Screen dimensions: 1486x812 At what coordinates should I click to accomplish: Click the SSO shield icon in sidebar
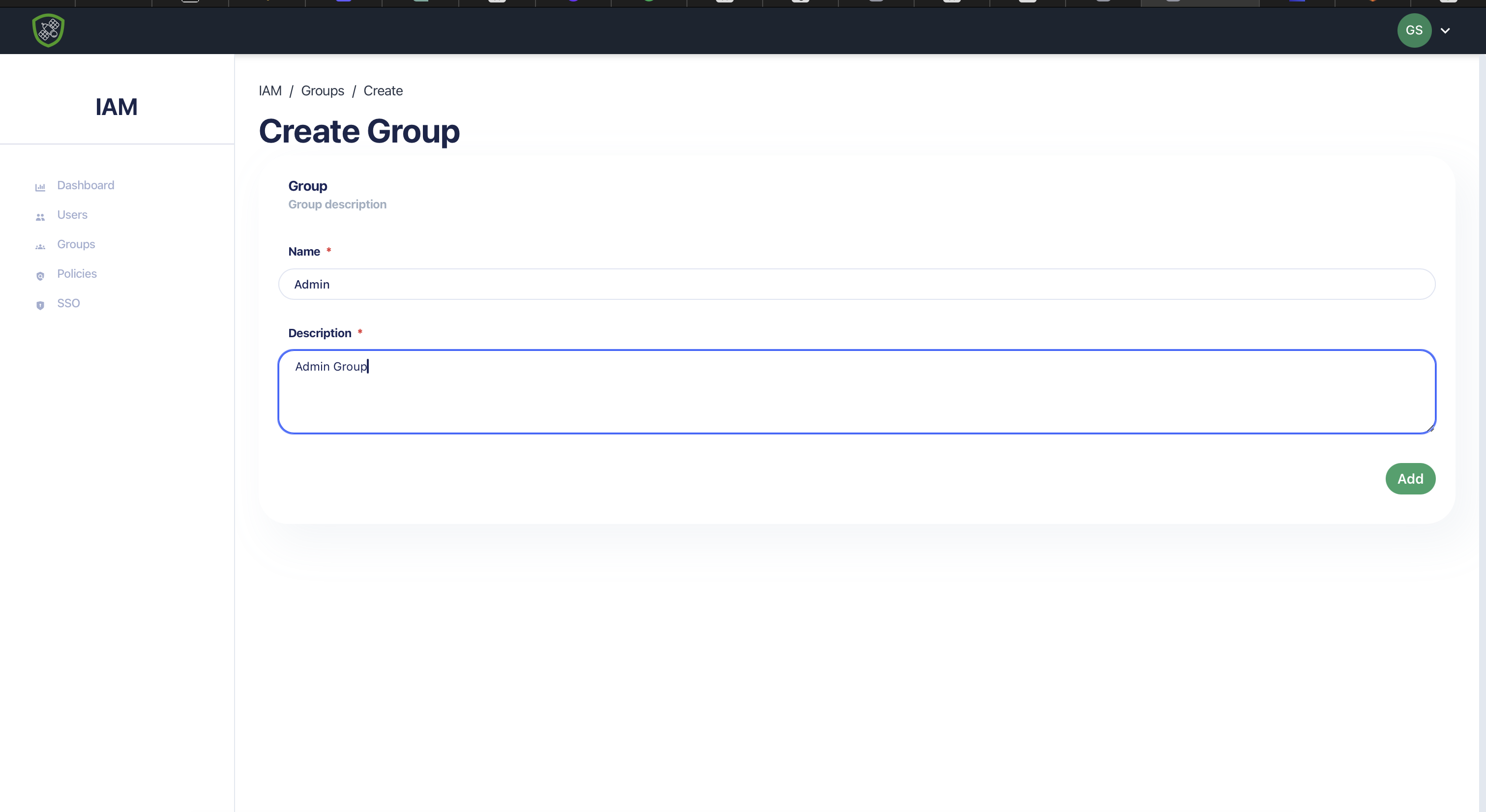pos(40,305)
